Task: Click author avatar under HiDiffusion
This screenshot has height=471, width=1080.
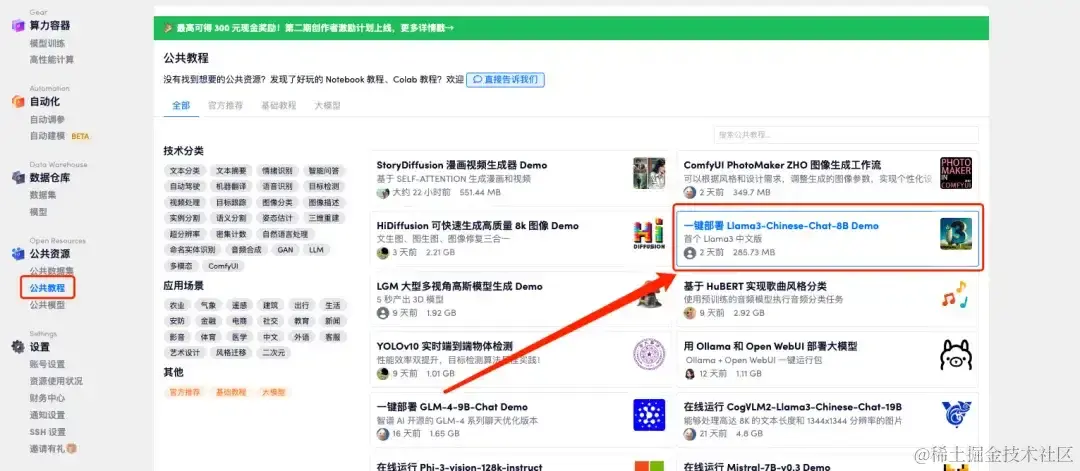Action: (383, 253)
